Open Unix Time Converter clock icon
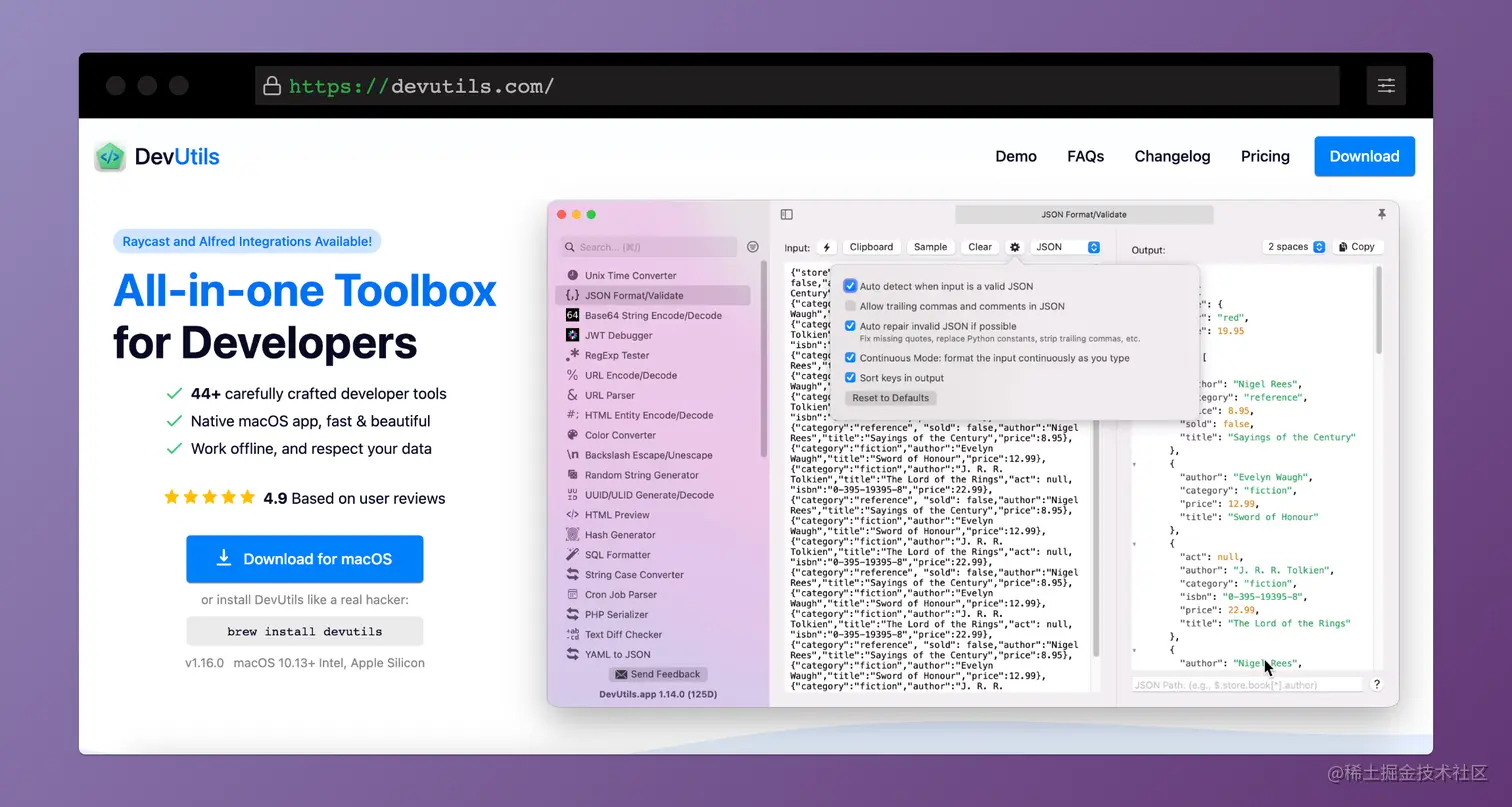Screen dimensions: 1512x807 [572, 275]
